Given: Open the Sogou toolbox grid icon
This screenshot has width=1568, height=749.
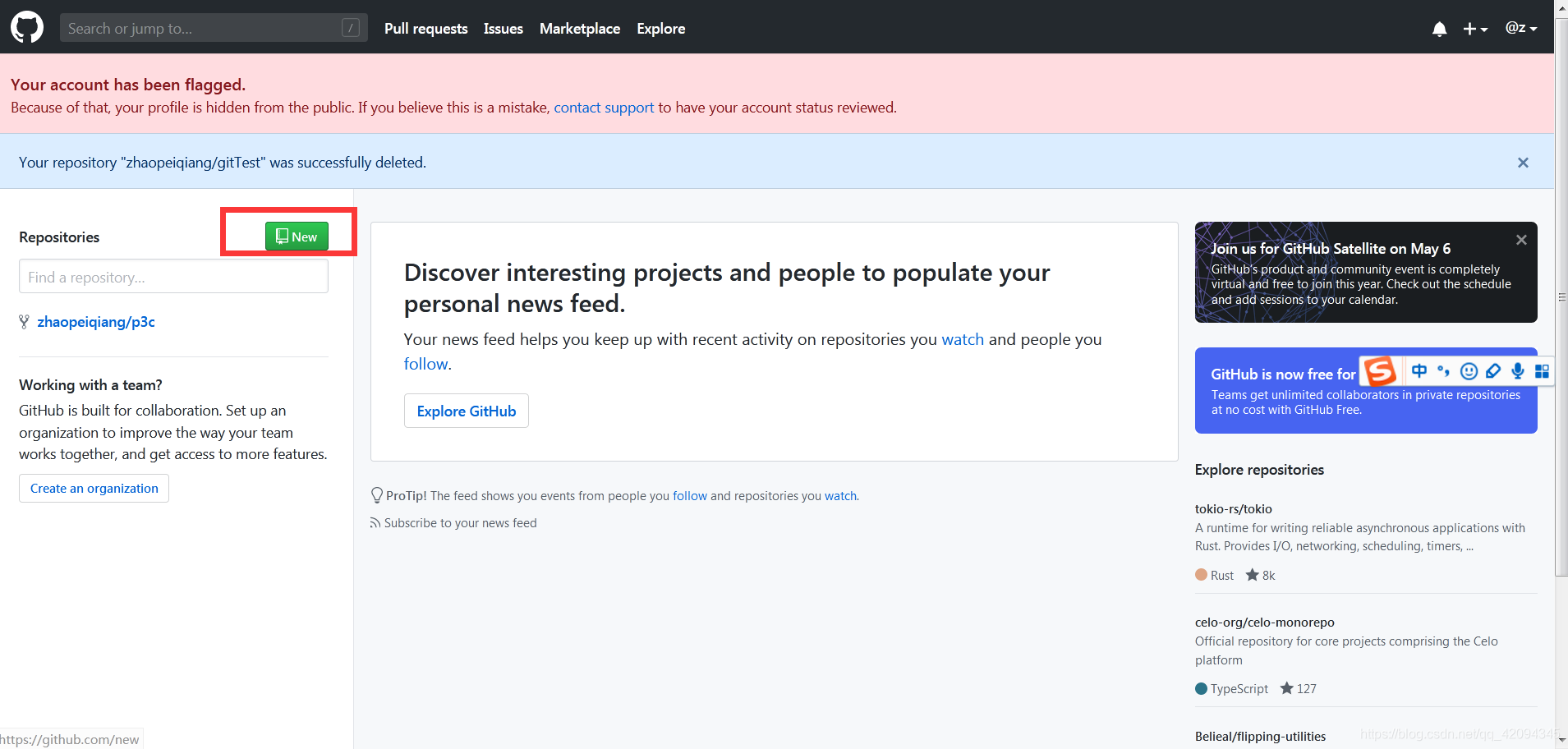Looking at the screenshot, I should [1542, 371].
